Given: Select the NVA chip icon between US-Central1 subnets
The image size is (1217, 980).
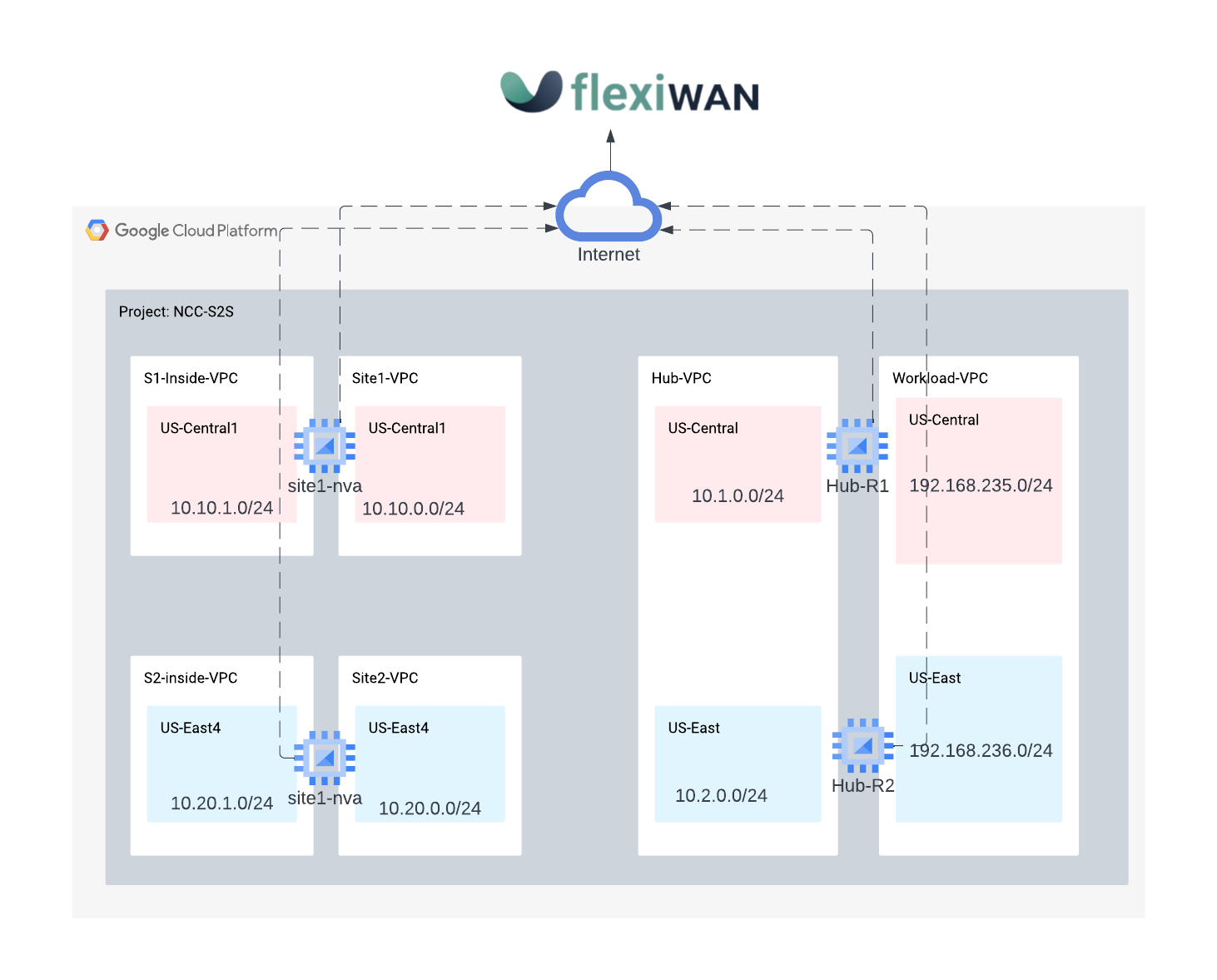Looking at the screenshot, I should tap(325, 446).
